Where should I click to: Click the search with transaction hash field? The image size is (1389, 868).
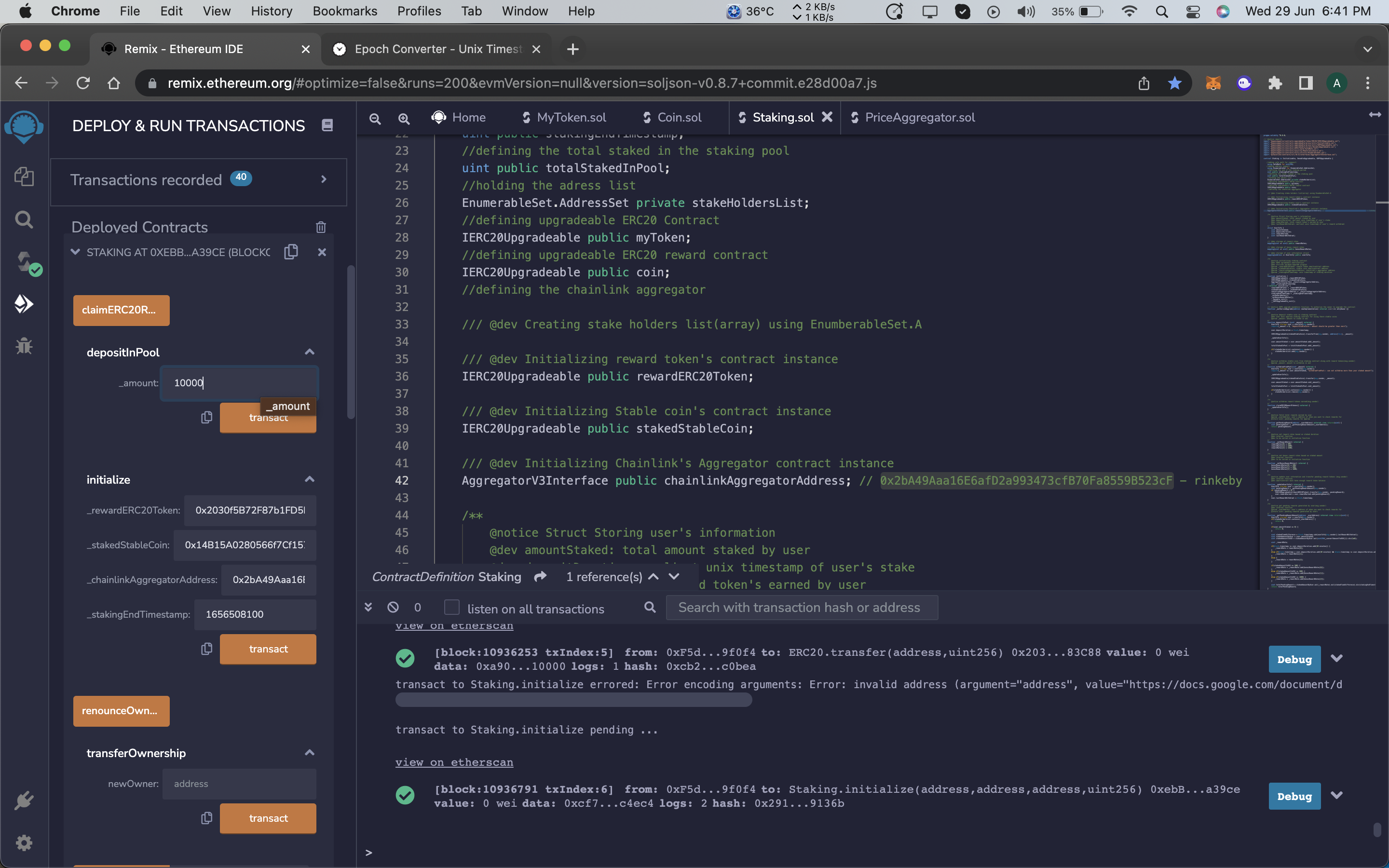[x=801, y=608]
